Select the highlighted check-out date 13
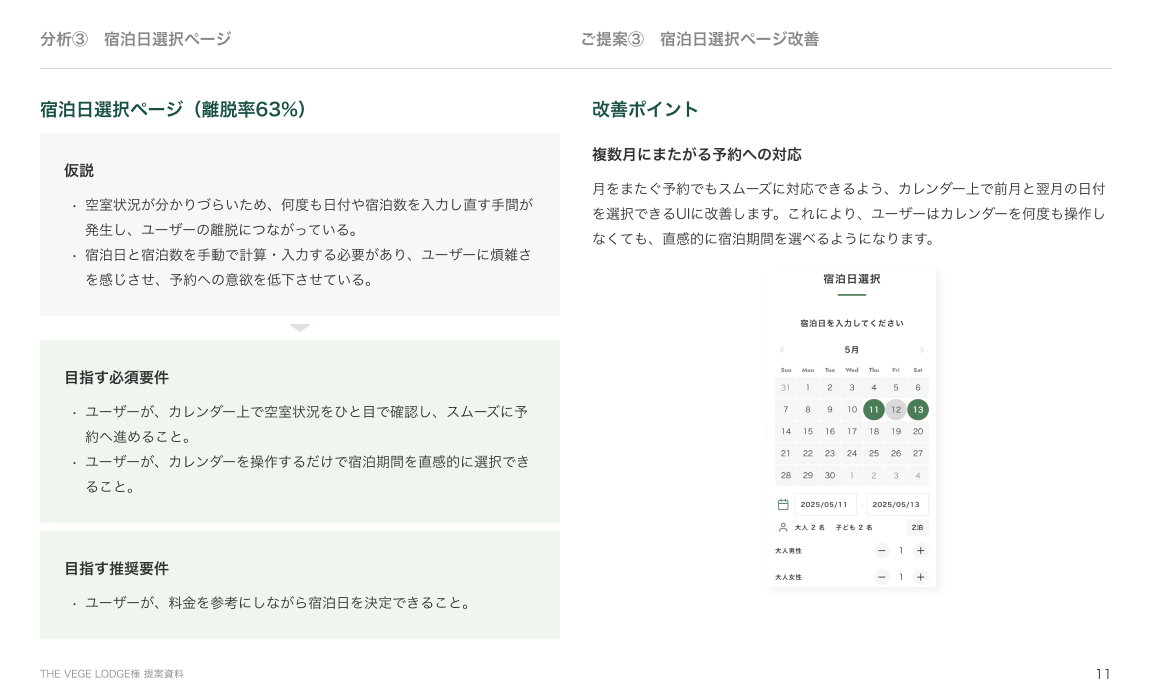This screenshot has height=700, width=1152. click(x=918, y=409)
